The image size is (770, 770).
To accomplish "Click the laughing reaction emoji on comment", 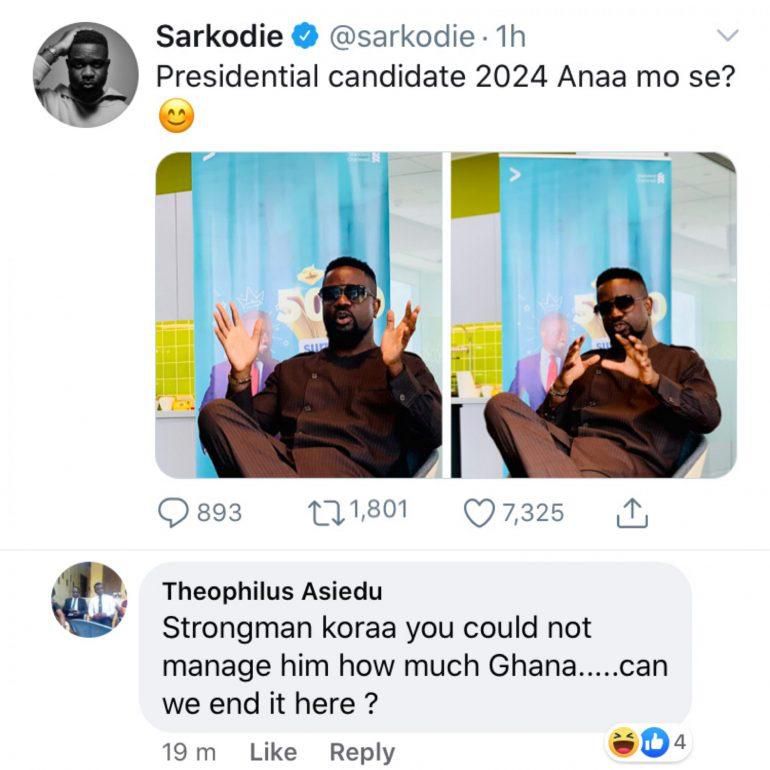I will [623, 742].
